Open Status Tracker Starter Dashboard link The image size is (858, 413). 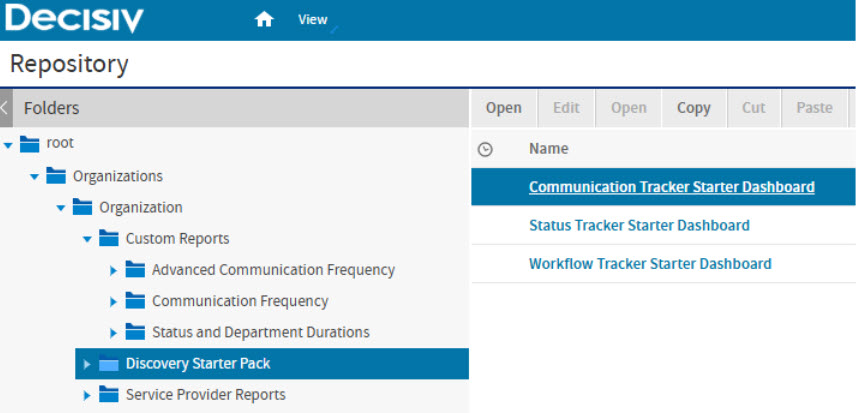click(x=639, y=225)
